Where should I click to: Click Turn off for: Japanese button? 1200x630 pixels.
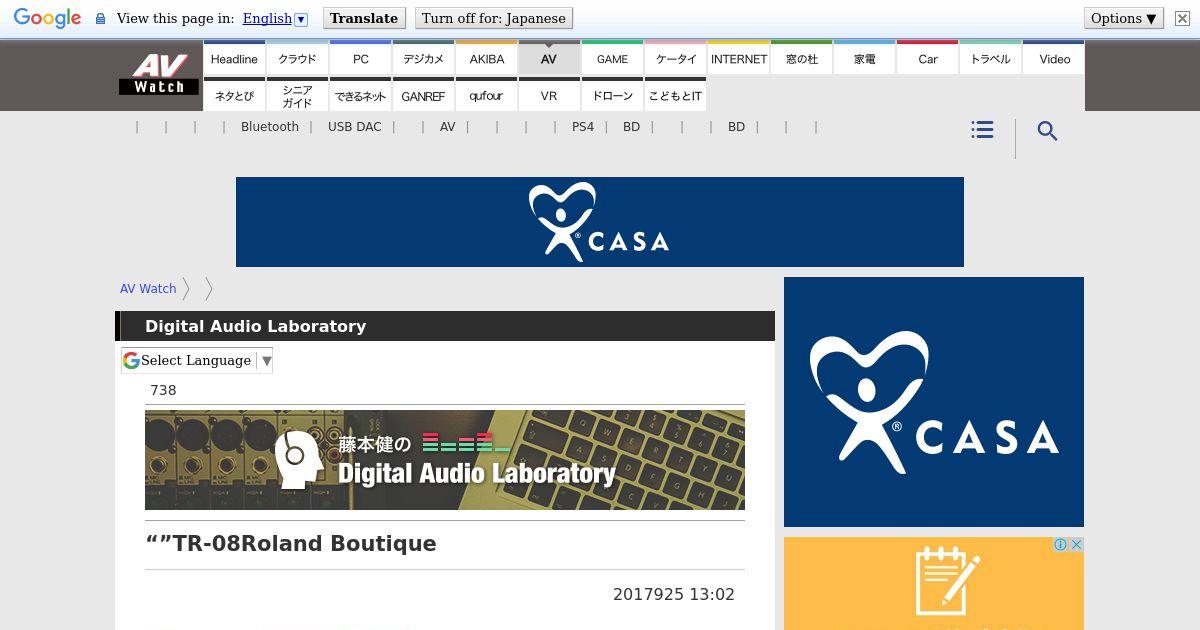494,18
